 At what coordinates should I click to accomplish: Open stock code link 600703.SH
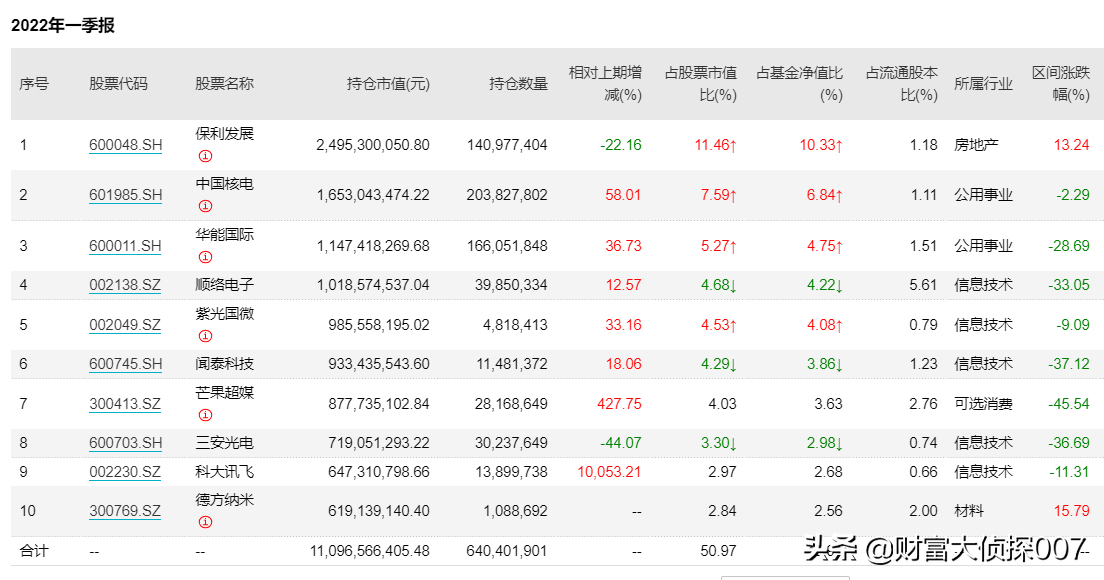125,443
